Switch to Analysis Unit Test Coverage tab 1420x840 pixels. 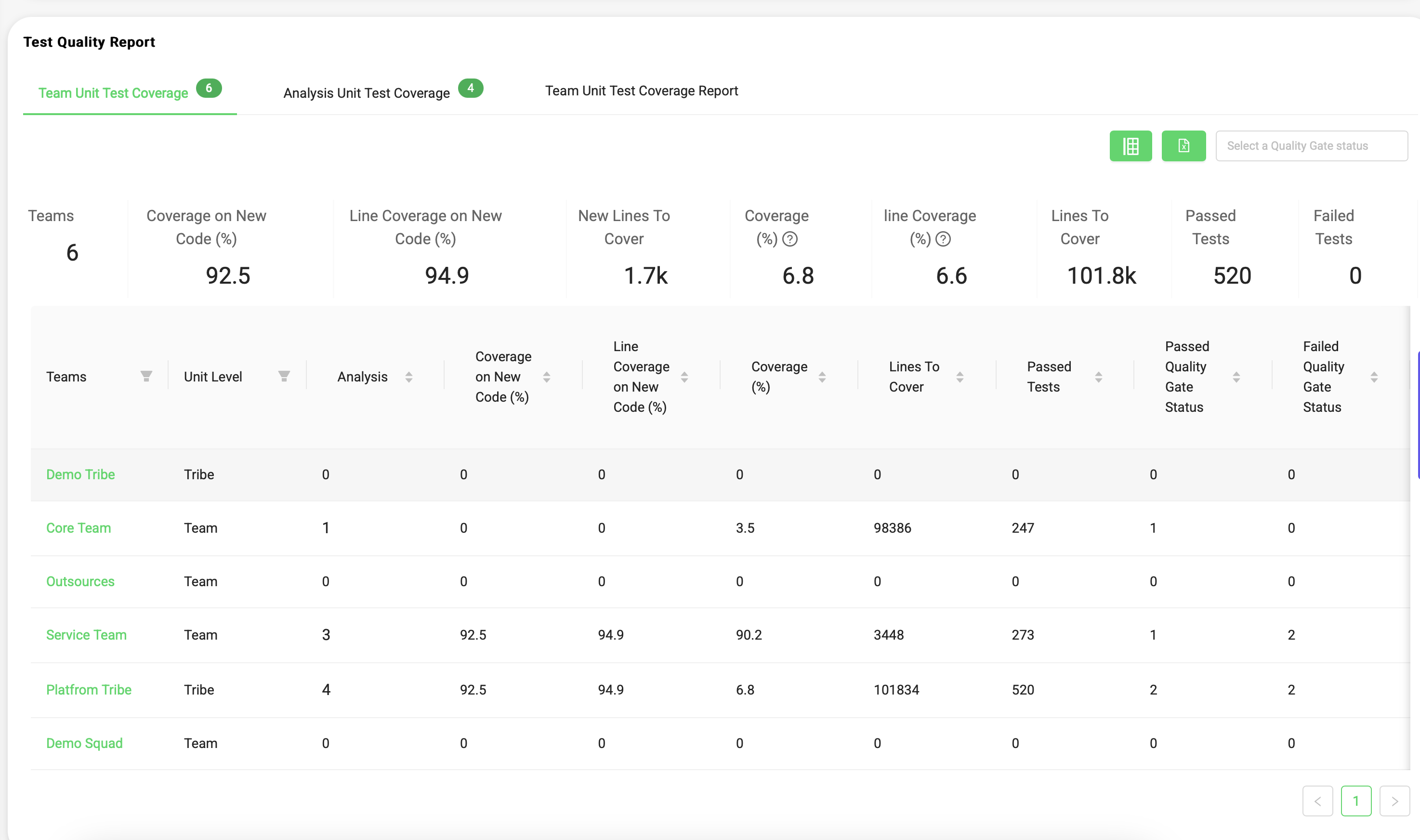pyautogui.click(x=367, y=93)
